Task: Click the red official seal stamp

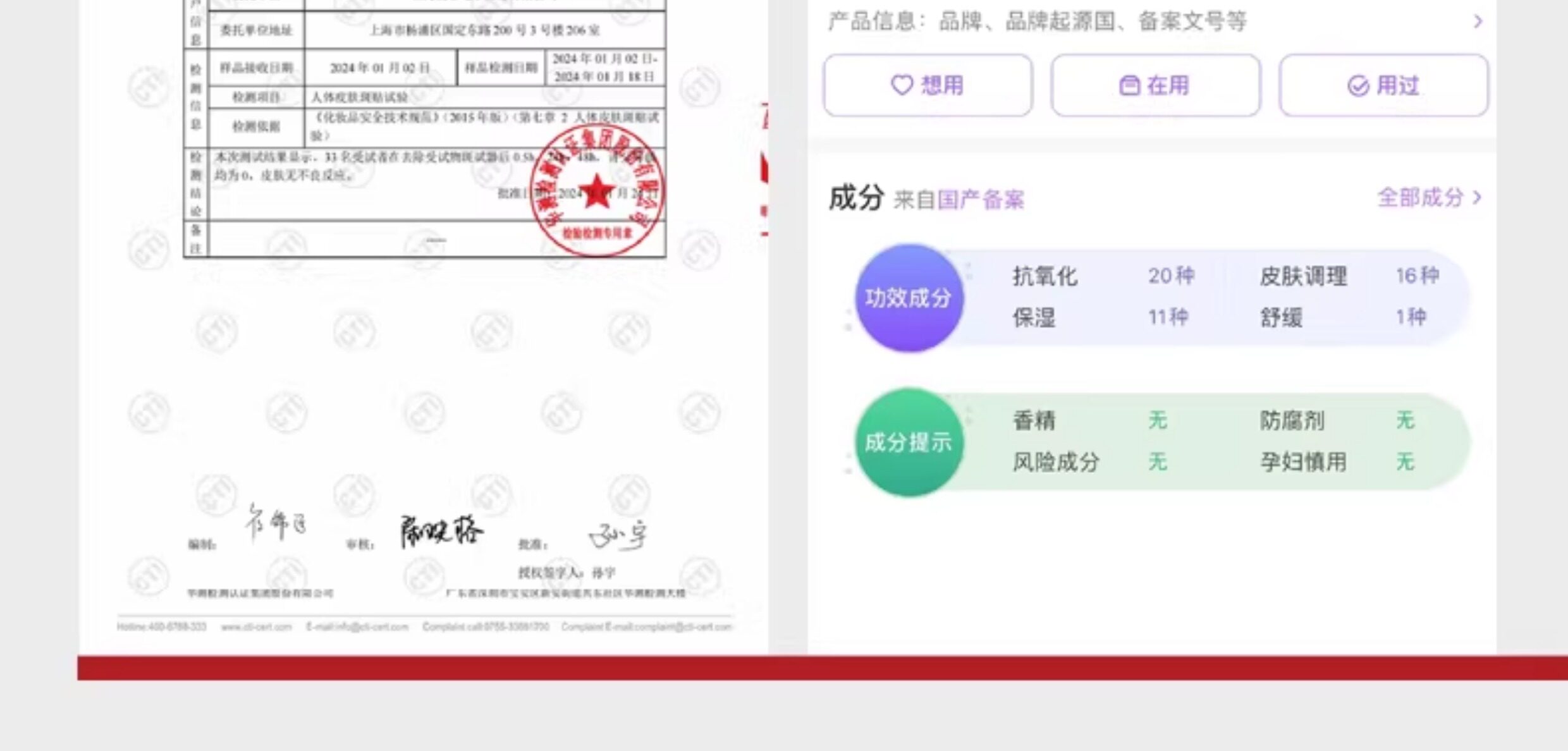Action: [597, 192]
